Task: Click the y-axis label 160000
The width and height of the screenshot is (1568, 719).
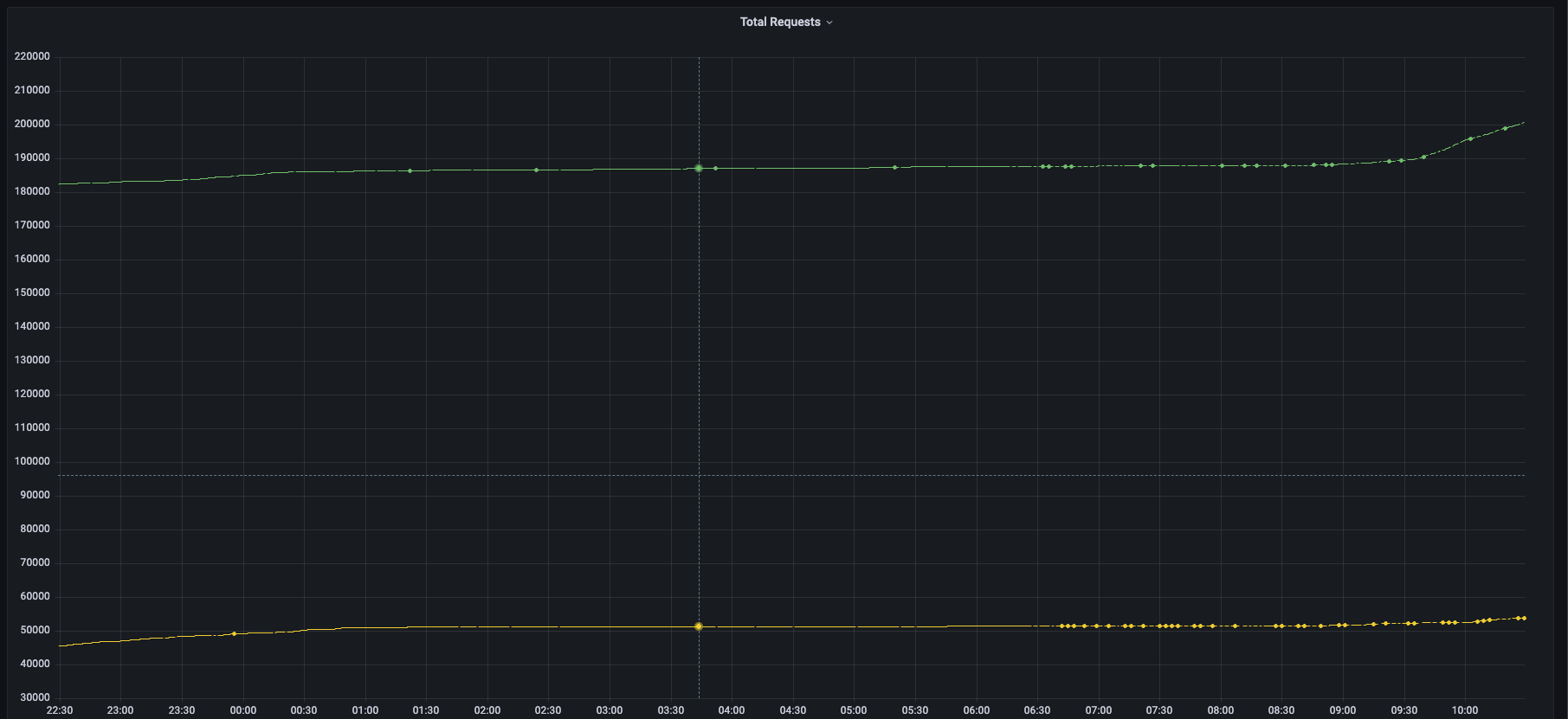Action: click(32, 259)
